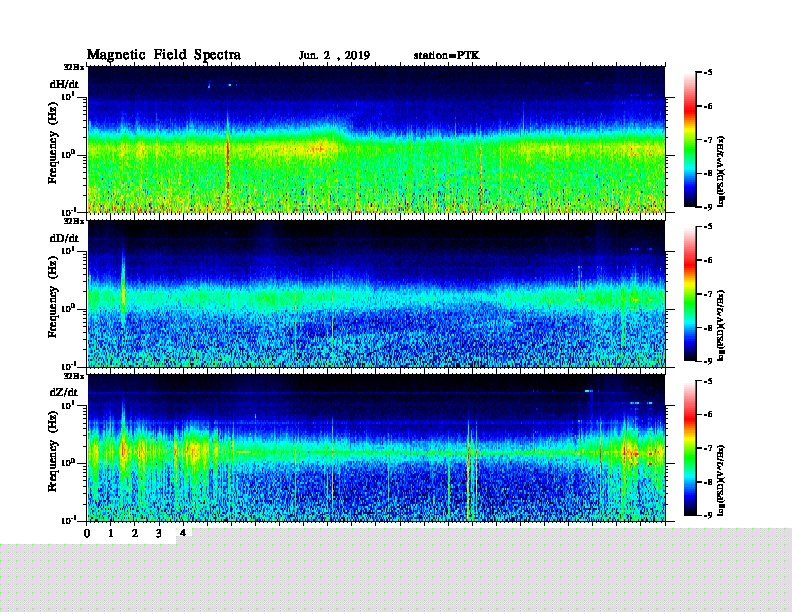The width and height of the screenshot is (792, 612).
Task: Click hour tick label '3' on time axis
Action: pyautogui.click(x=159, y=533)
